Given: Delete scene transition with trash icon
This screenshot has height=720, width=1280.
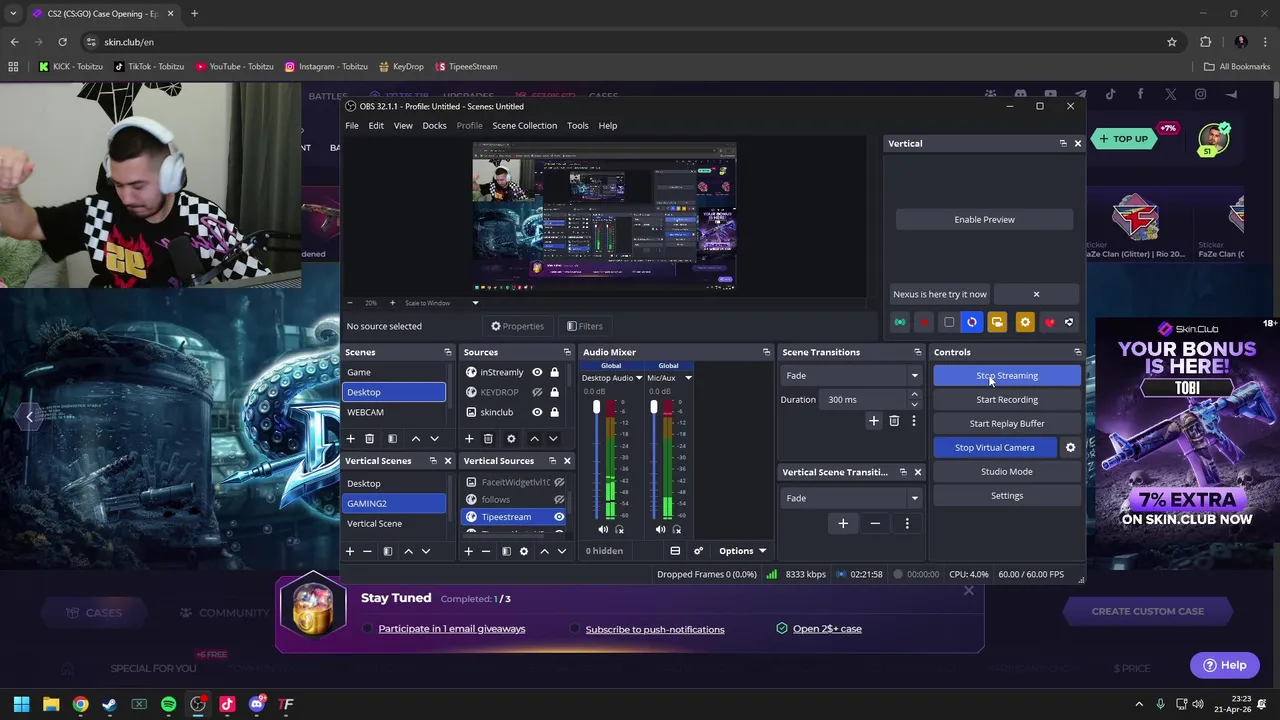Looking at the screenshot, I should [894, 421].
